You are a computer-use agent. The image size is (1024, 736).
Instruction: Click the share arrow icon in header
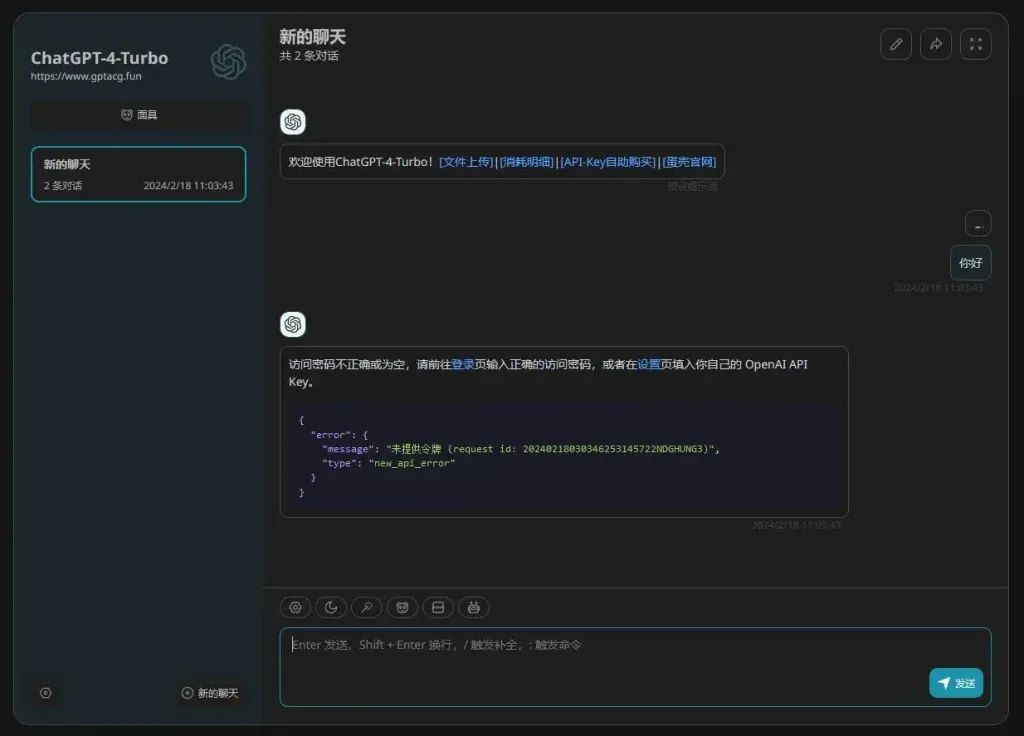935,44
